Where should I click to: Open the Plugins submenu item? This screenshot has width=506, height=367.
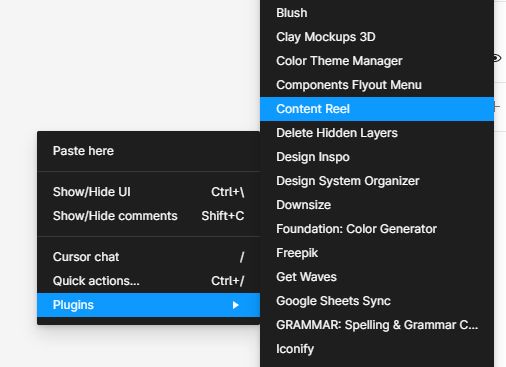click(149, 305)
